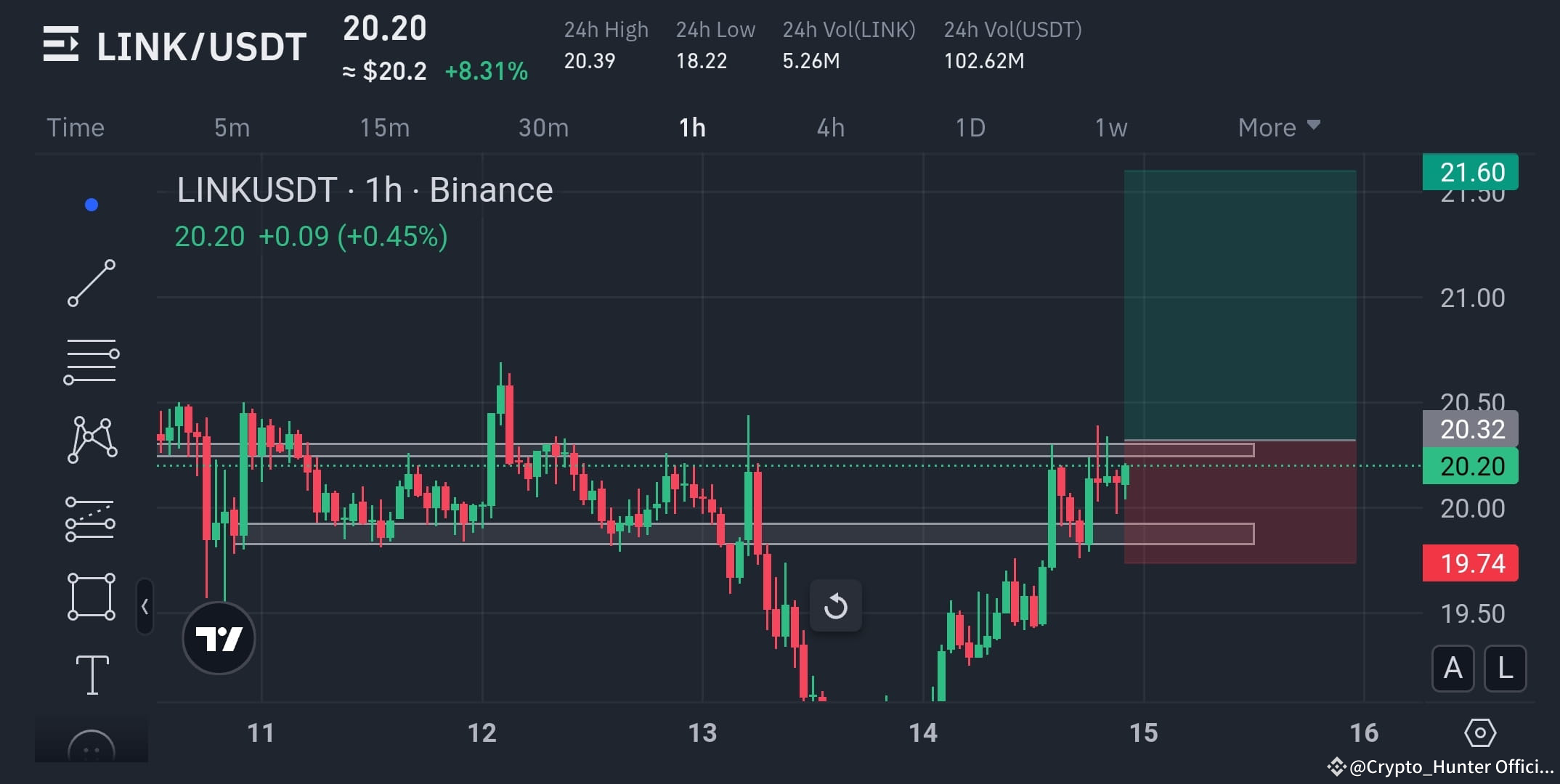This screenshot has width=1560, height=784.
Task: Collapse the drawing toolbar with the chevron
Action: [x=145, y=607]
